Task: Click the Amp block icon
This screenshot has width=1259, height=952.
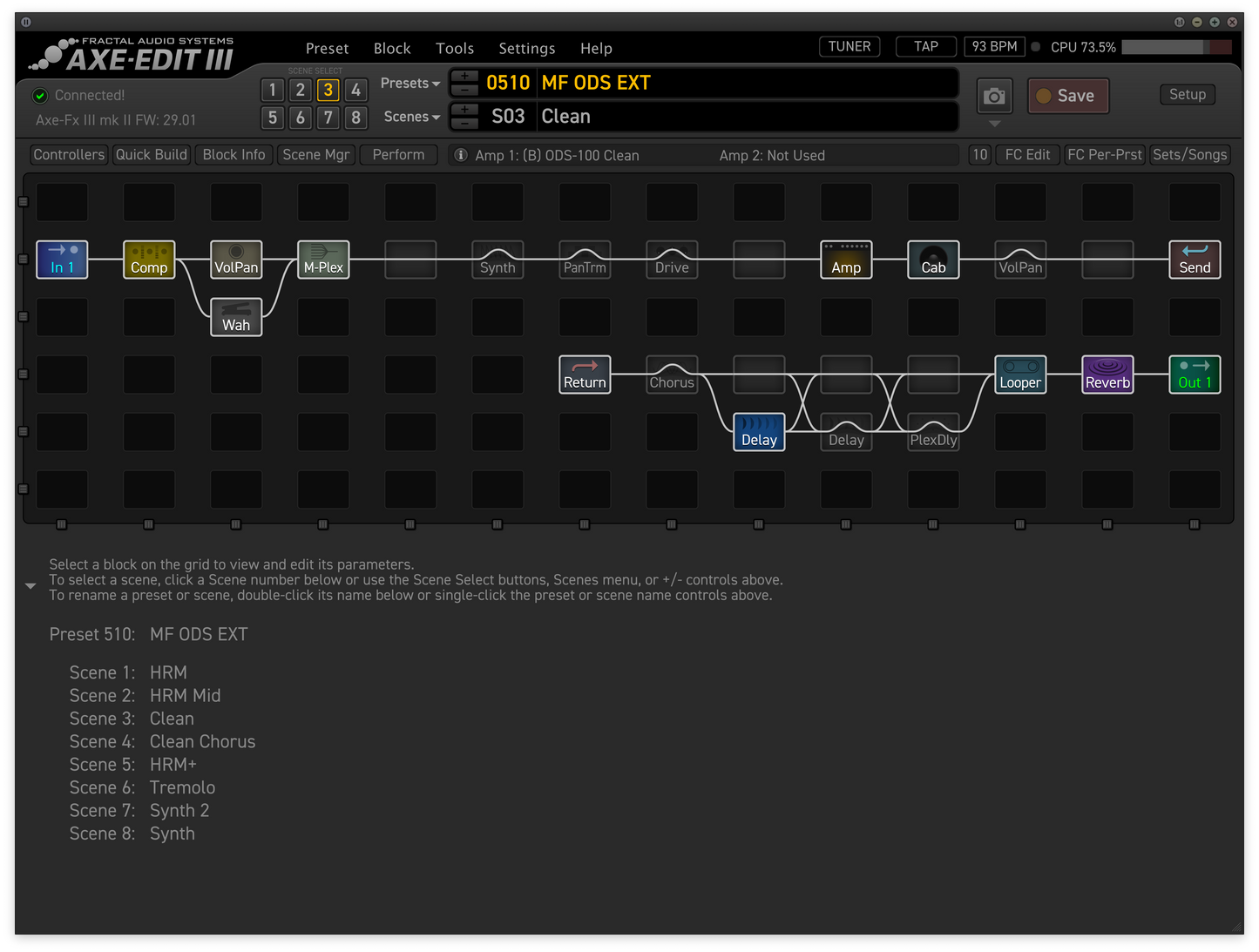Action: click(x=846, y=260)
